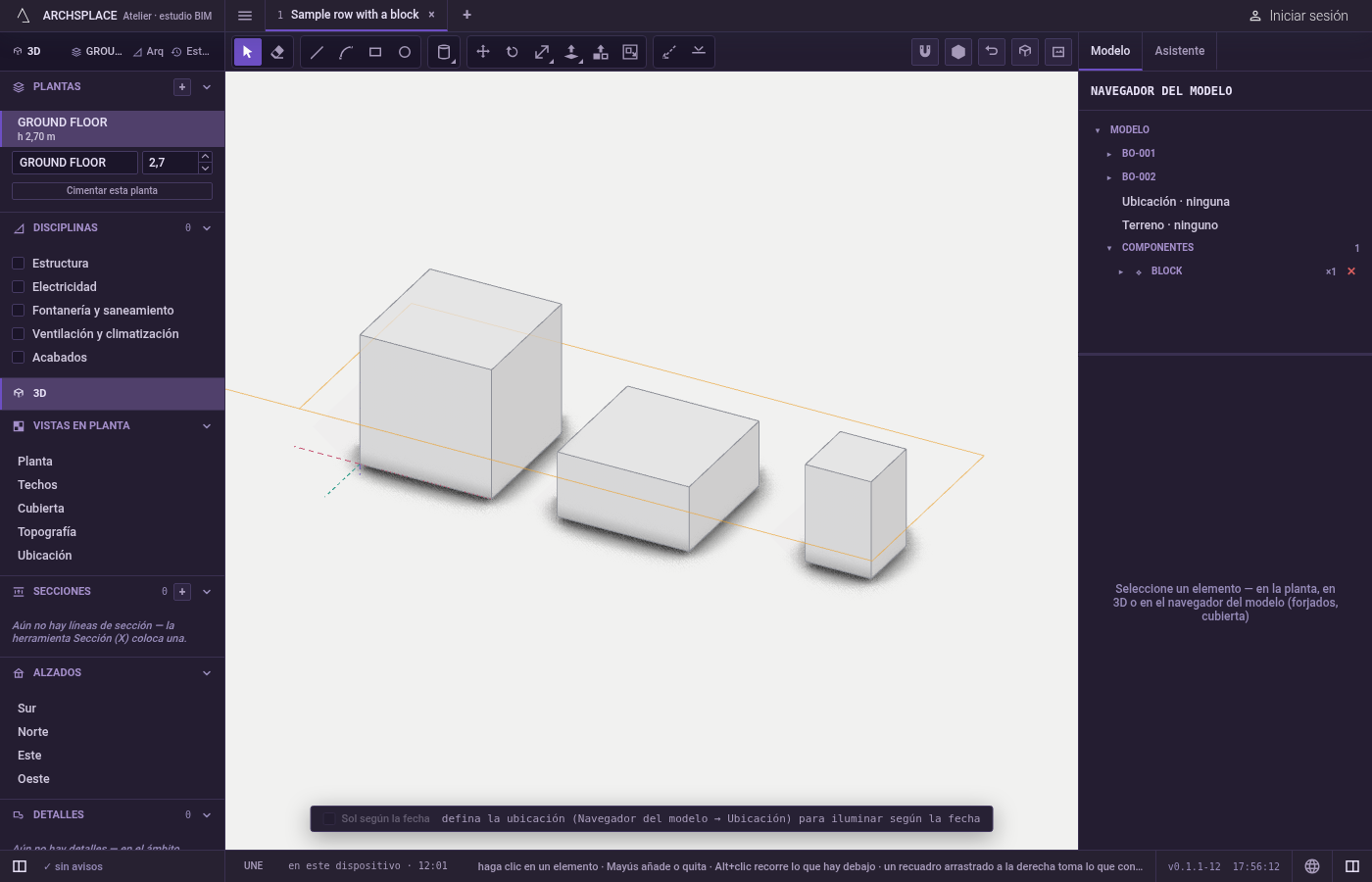Screen dimensions: 1372x882
Task: Activate the scale tool
Action: [542, 52]
